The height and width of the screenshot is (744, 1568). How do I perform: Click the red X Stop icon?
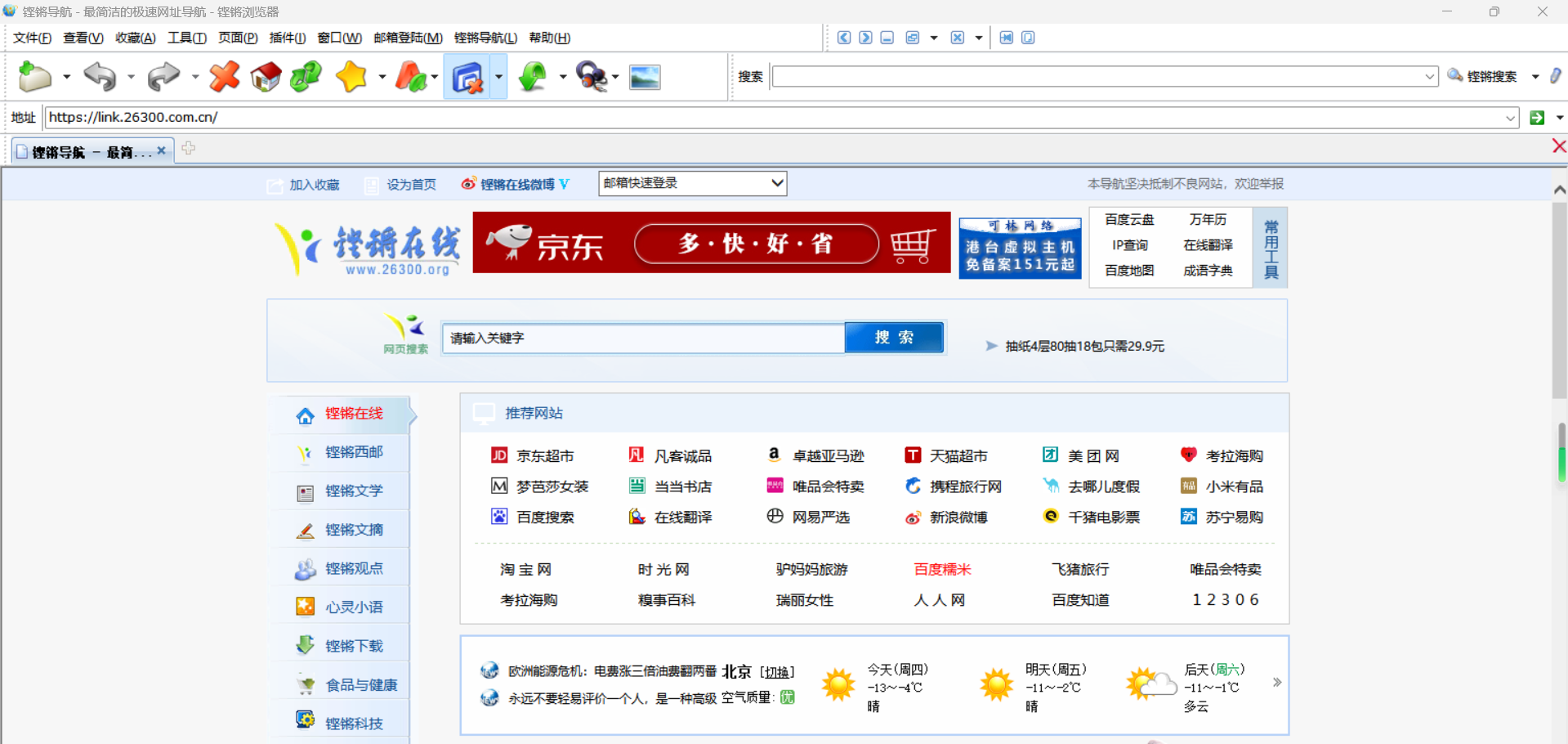[224, 77]
